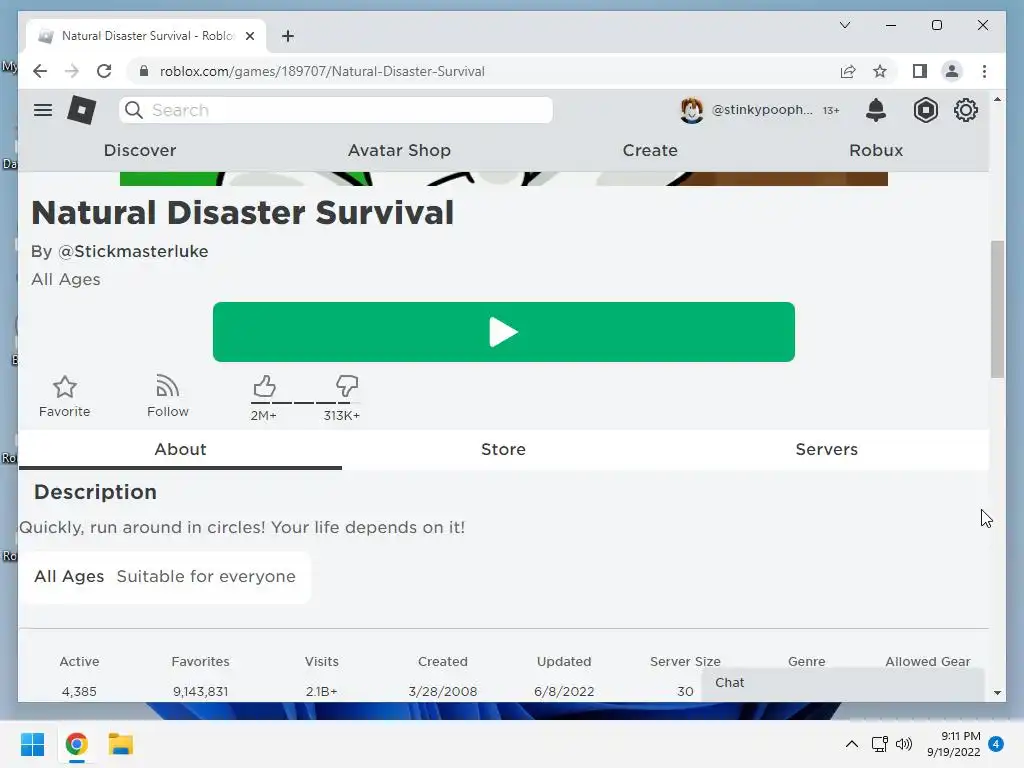Open the Windows Start menu

click(33, 744)
